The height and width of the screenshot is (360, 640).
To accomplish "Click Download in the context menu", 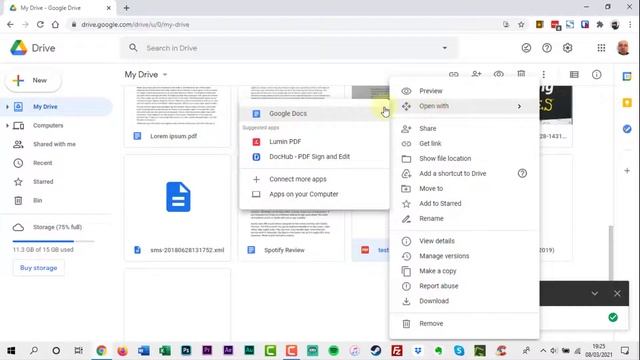I will click(x=464, y=301).
